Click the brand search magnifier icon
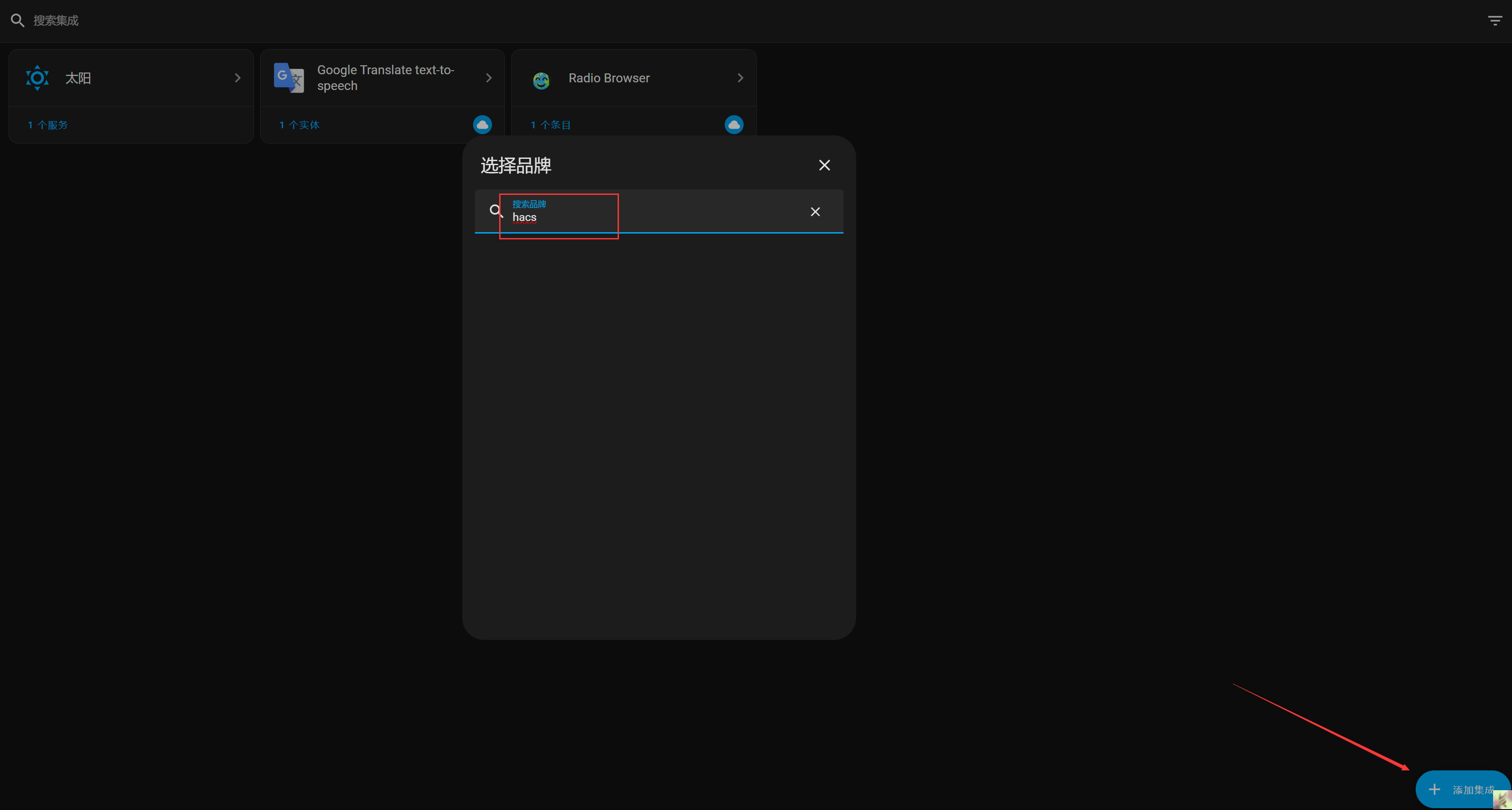Image resolution: width=1512 pixels, height=810 pixels. (496, 211)
